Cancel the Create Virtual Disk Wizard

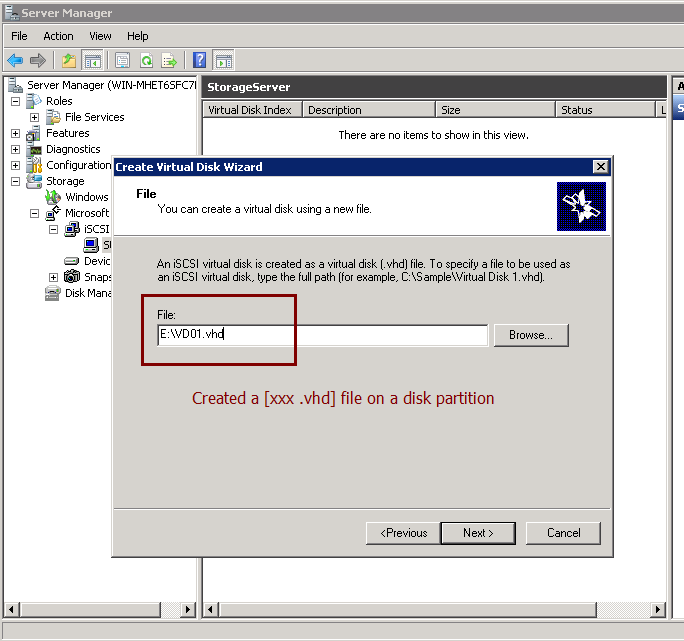(x=563, y=533)
